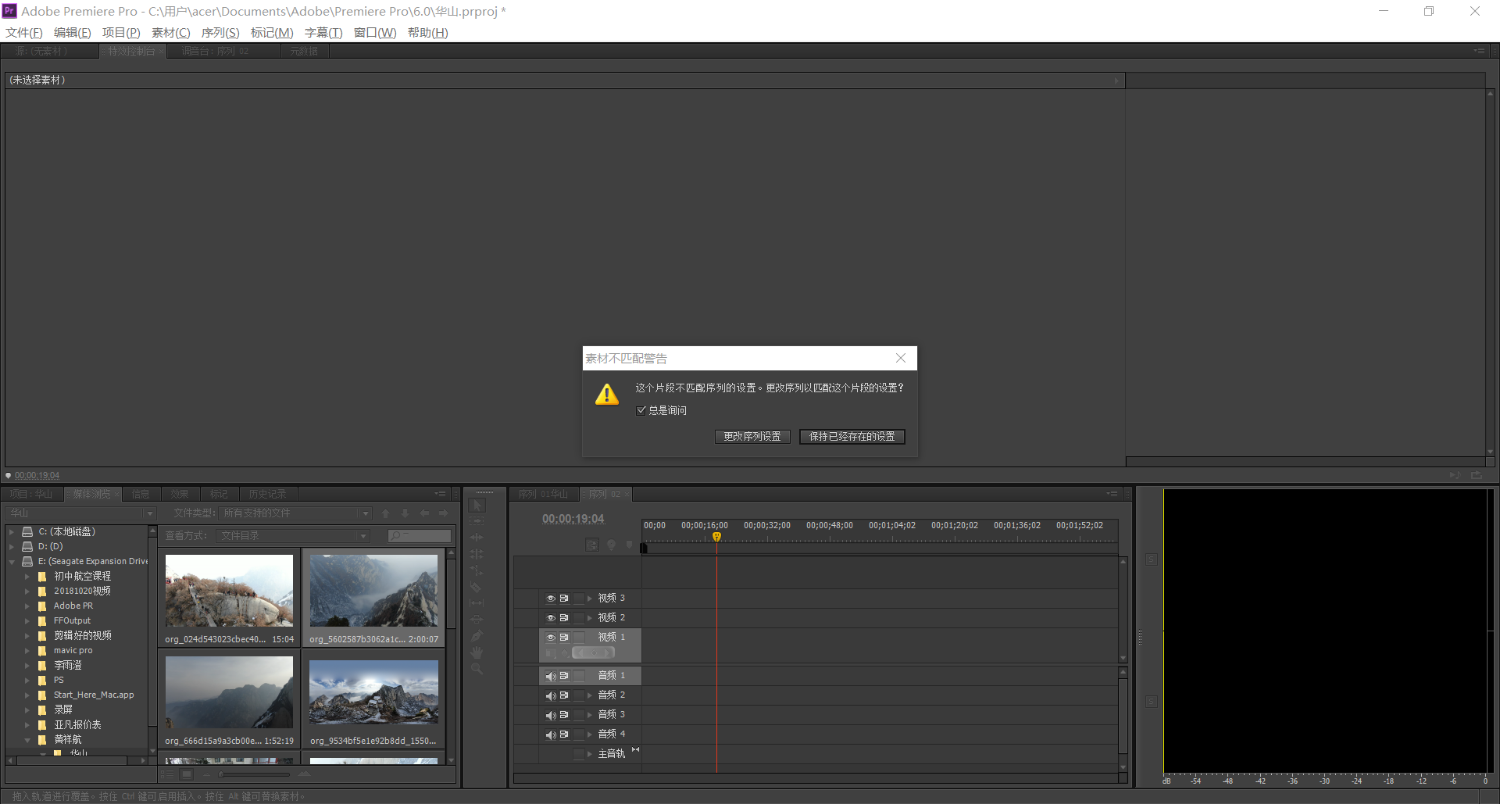Click the 更改序列设置 button

tap(753, 437)
